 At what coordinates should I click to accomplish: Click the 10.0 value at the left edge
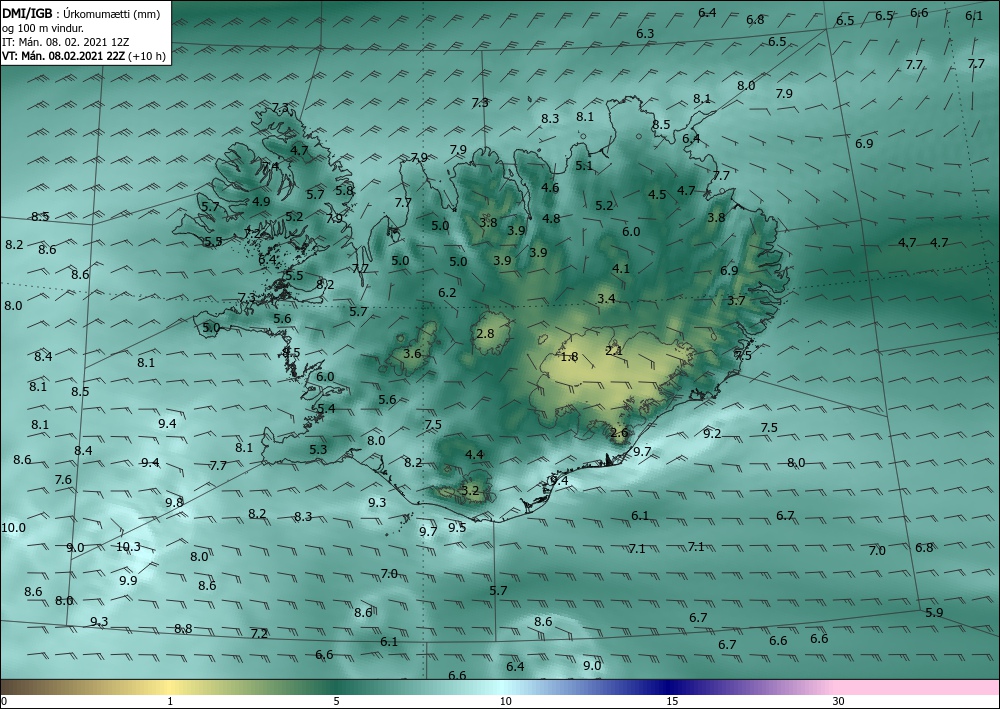pos(13,527)
